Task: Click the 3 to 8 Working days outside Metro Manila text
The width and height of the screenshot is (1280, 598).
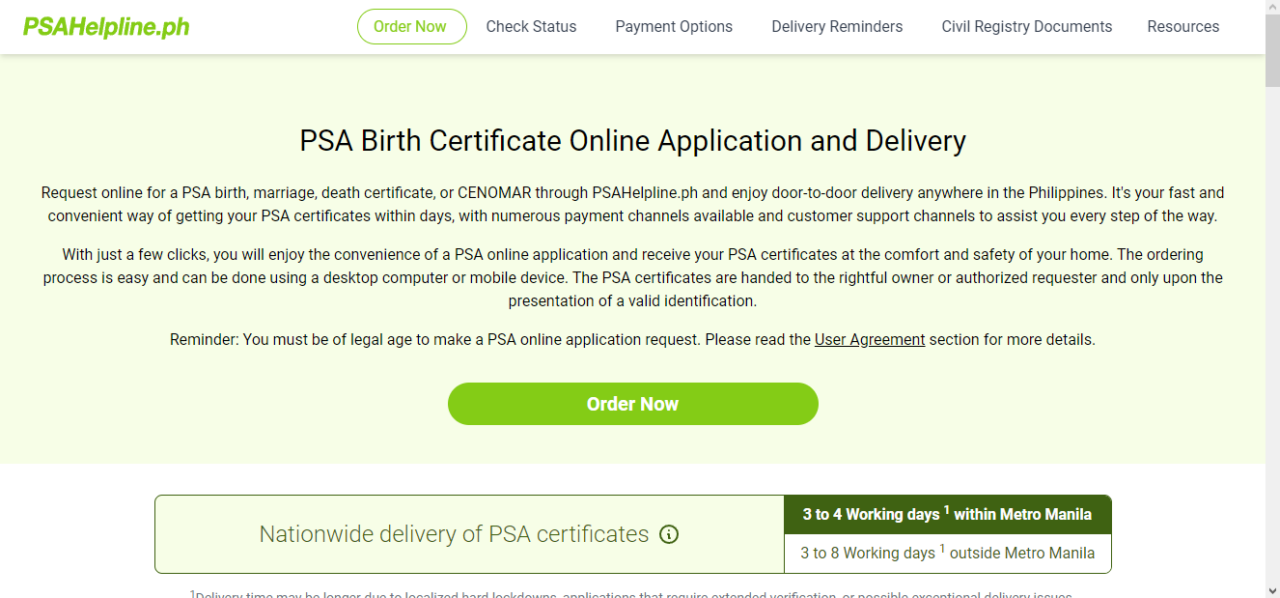Action: (947, 552)
